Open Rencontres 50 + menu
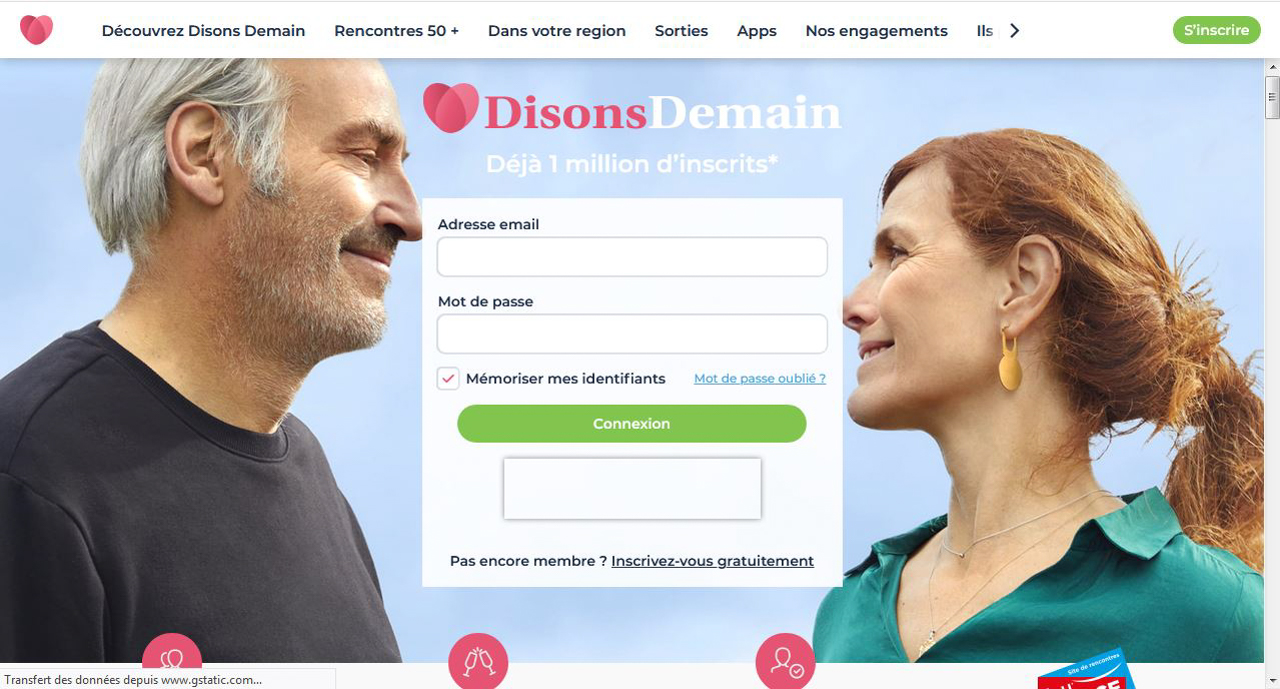Image resolution: width=1280 pixels, height=689 pixels. click(396, 31)
